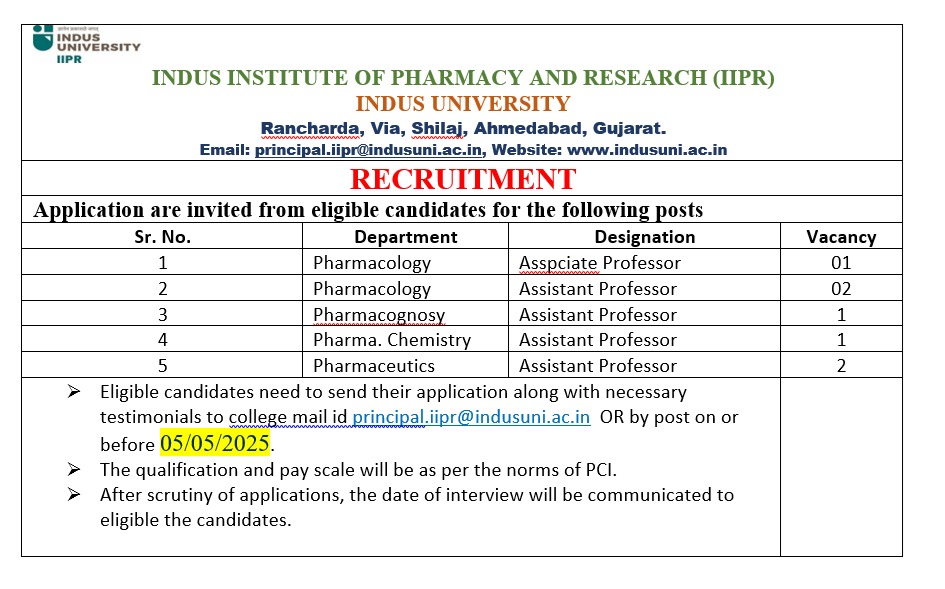Click the first arrow bullet icon
Viewport: 945px width, 589px height.
click(x=74, y=392)
